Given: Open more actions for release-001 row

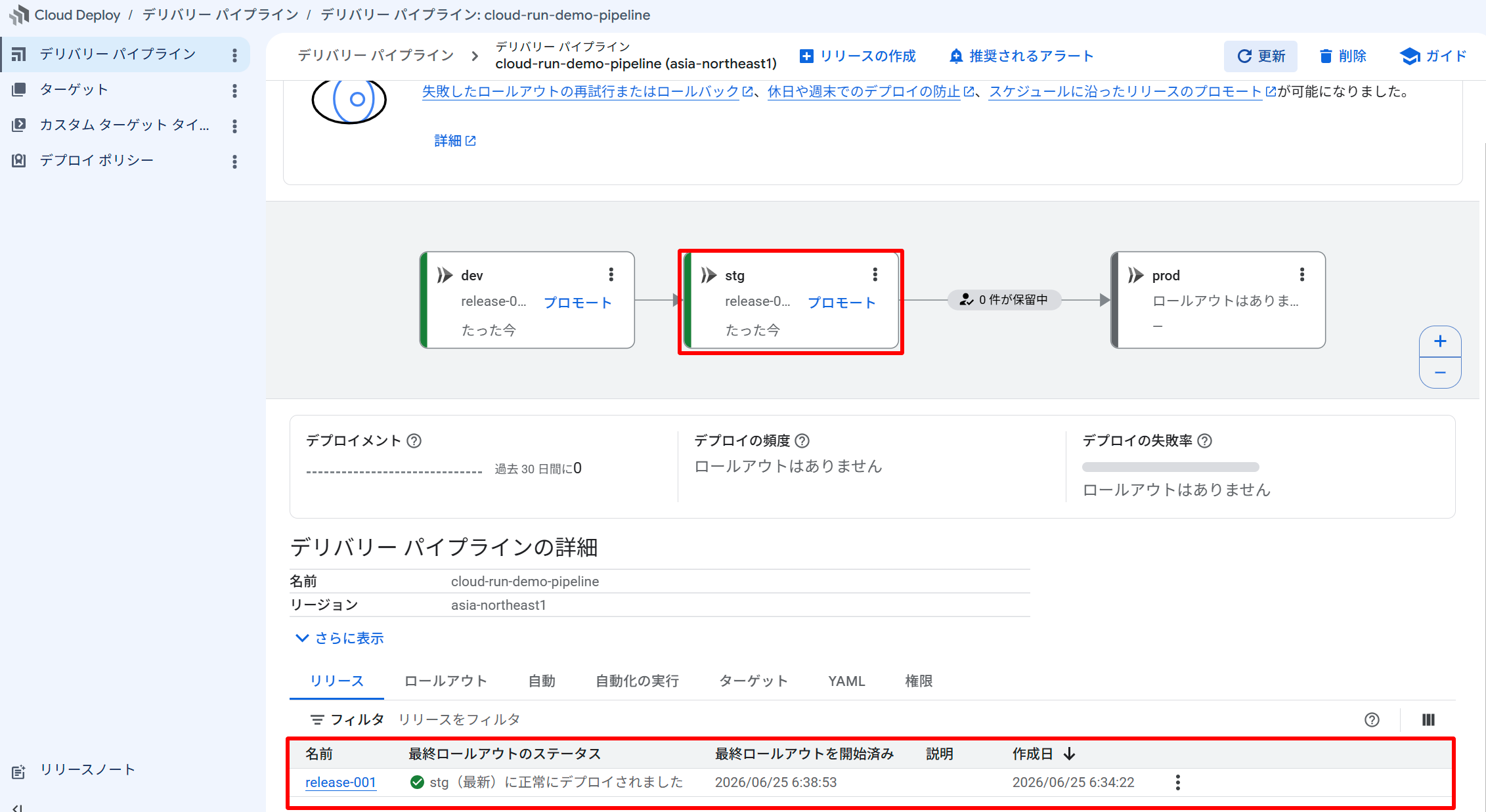Looking at the screenshot, I should pyautogui.click(x=1178, y=782).
